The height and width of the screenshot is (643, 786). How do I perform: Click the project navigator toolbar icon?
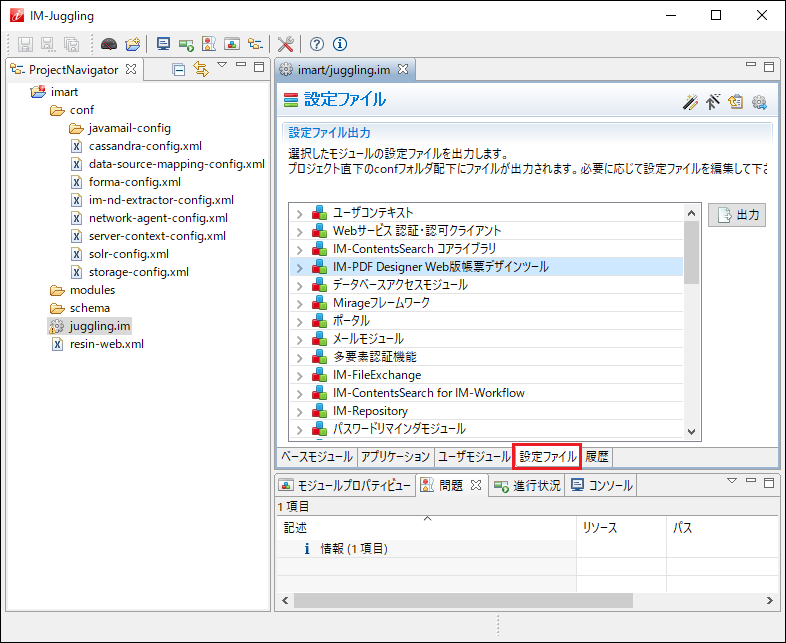(255, 44)
